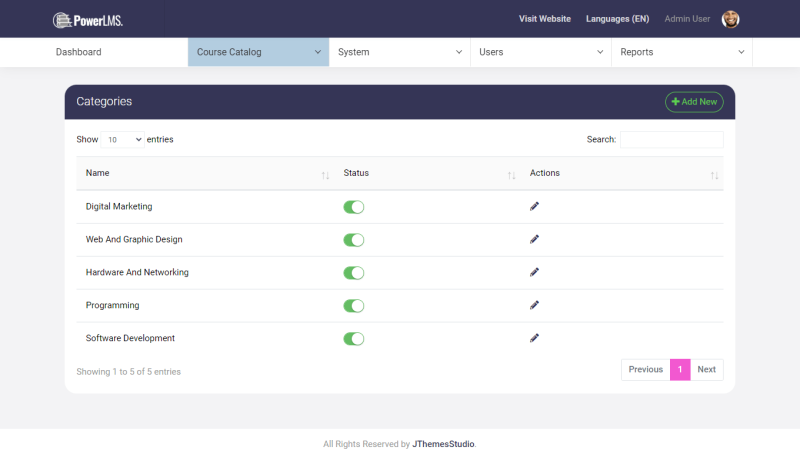Click the Admin User name
Viewport: 800px width, 460px height.
[687, 19]
